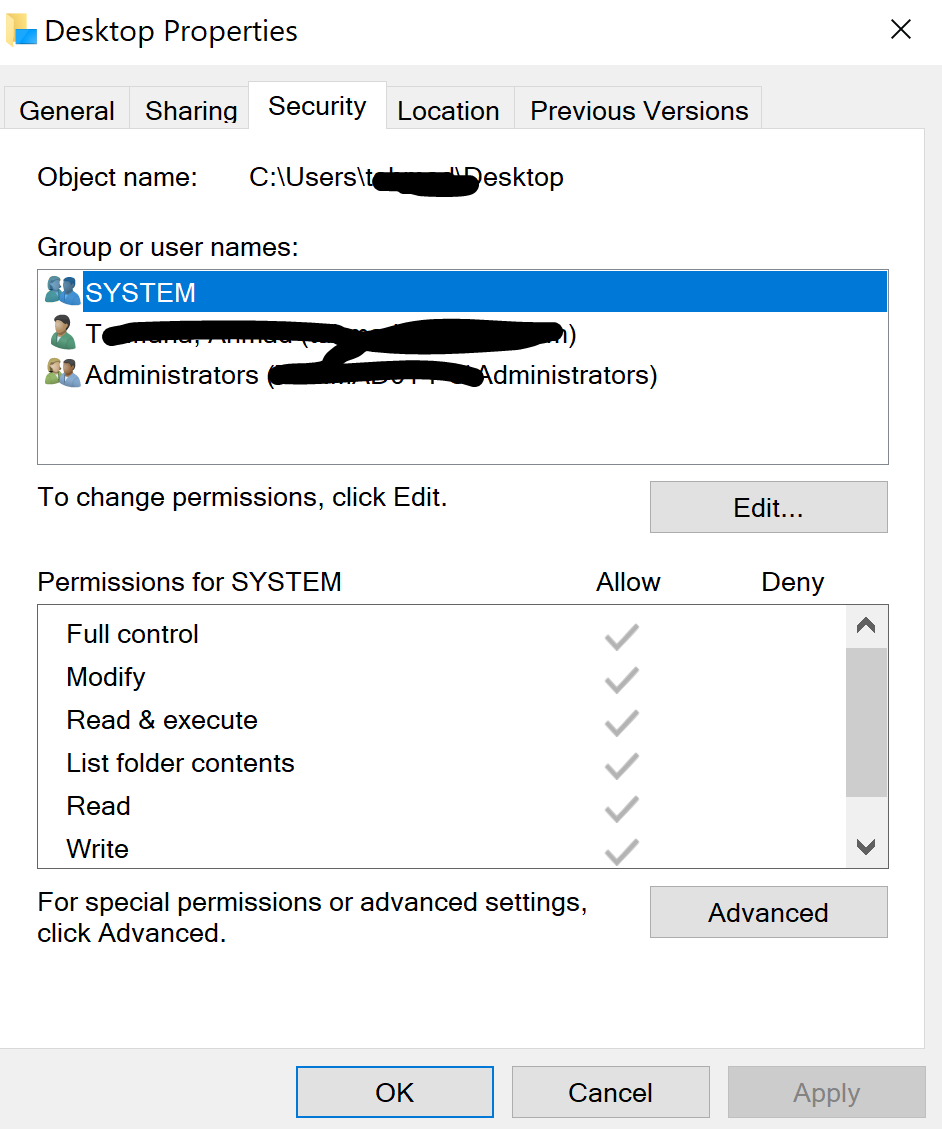Click Full control allow checkmark
The height and width of the screenshot is (1129, 942).
click(x=621, y=636)
